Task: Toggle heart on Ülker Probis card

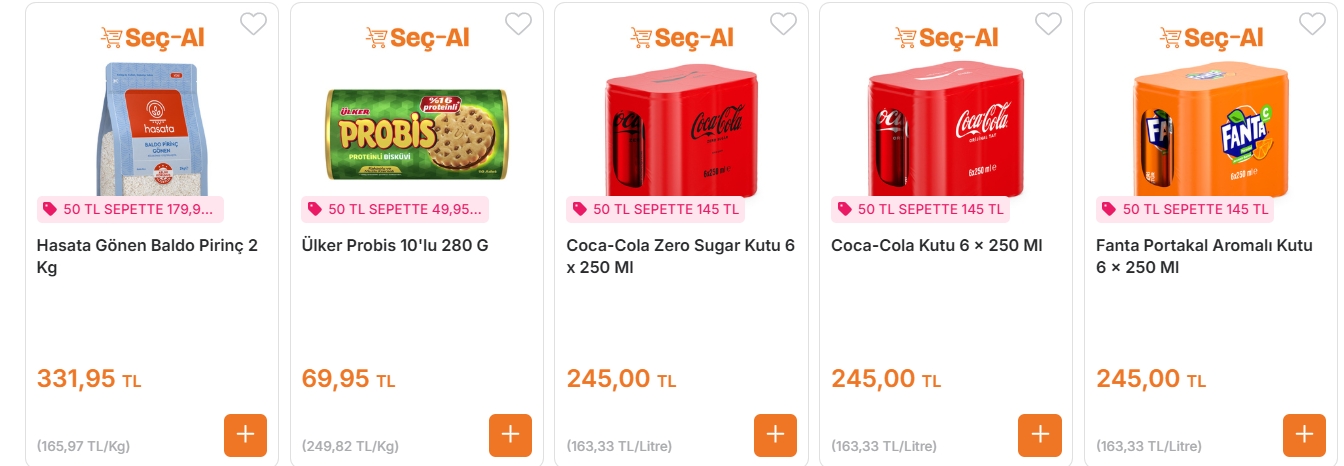Action: coord(518,24)
